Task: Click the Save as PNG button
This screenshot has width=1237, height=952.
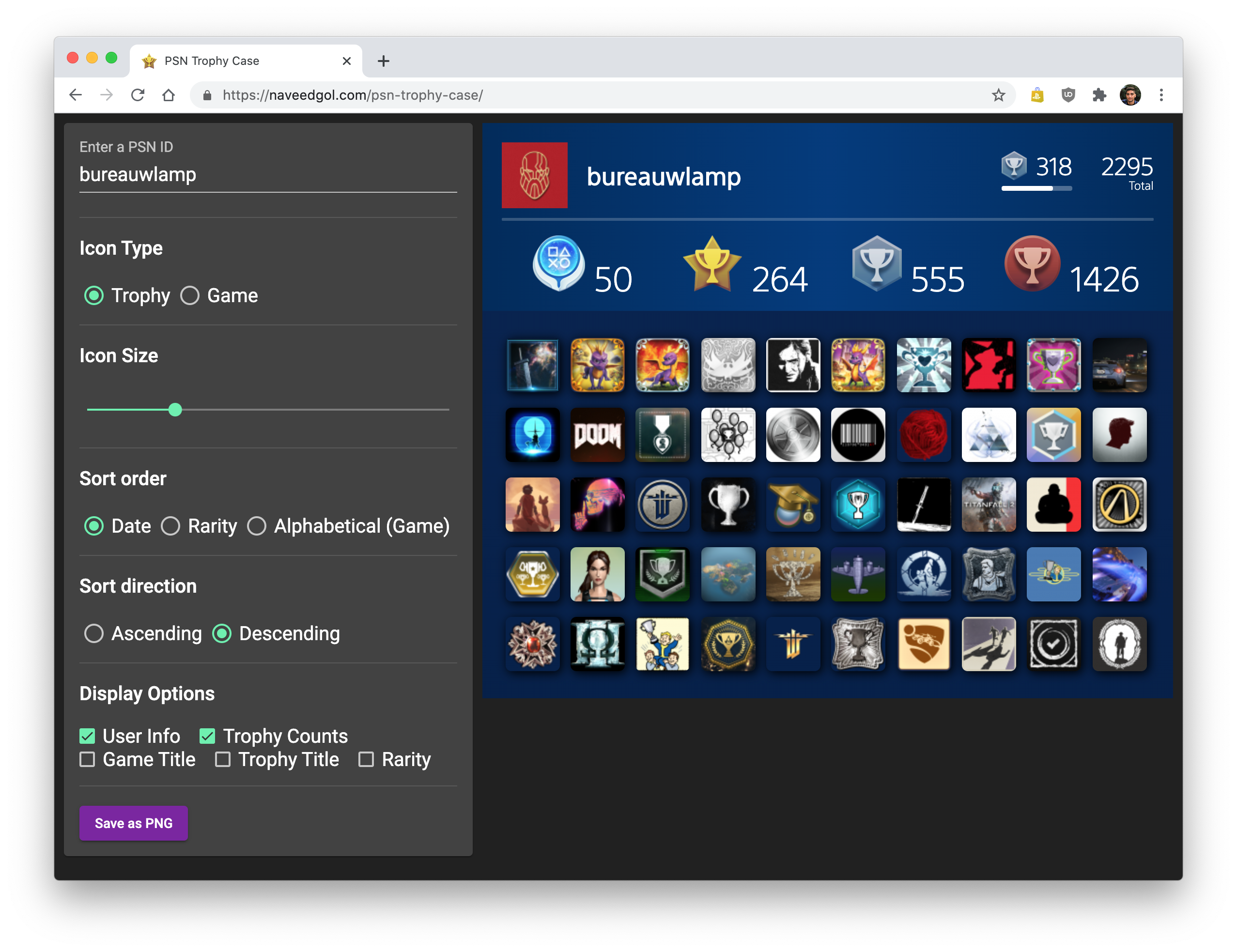Action: tap(134, 823)
